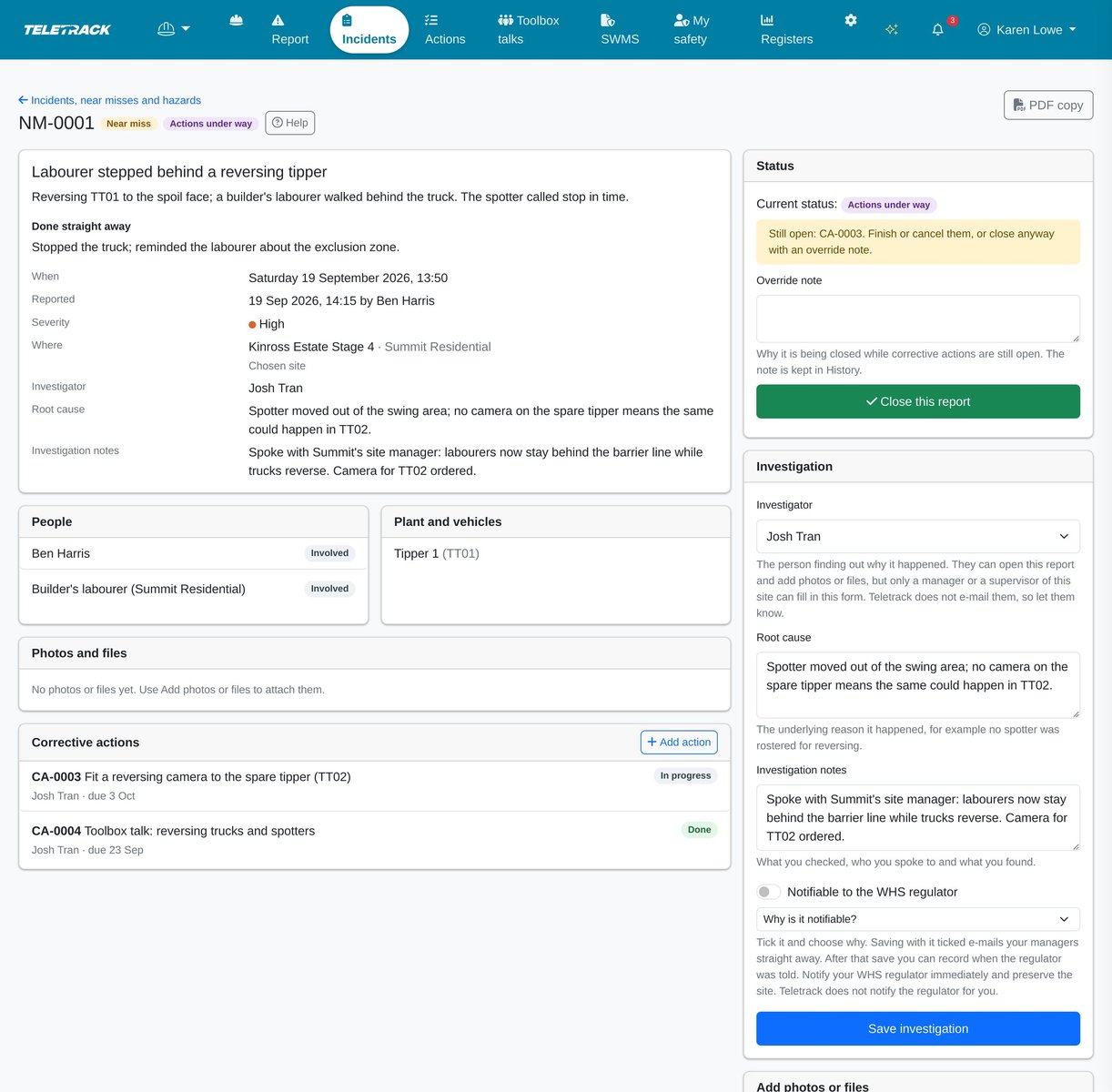Click the Photos and files heading

79,653
